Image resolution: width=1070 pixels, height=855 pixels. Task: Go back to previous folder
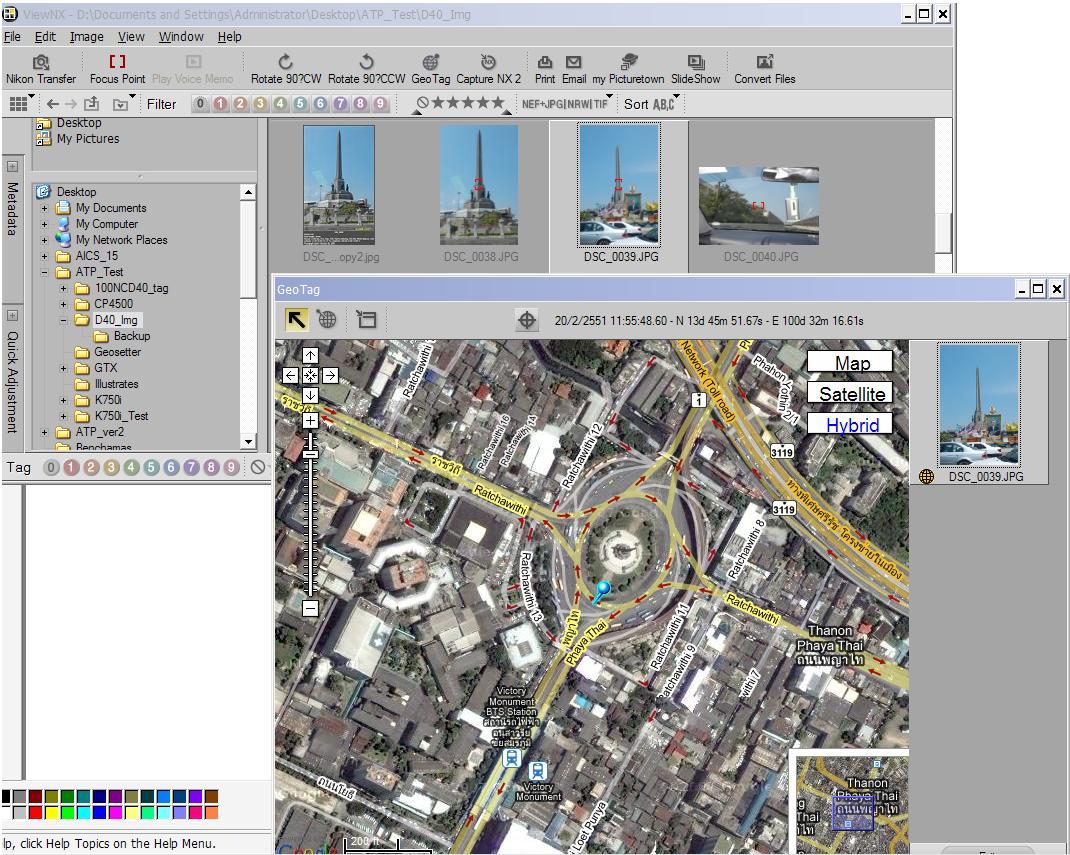point(53,104)
